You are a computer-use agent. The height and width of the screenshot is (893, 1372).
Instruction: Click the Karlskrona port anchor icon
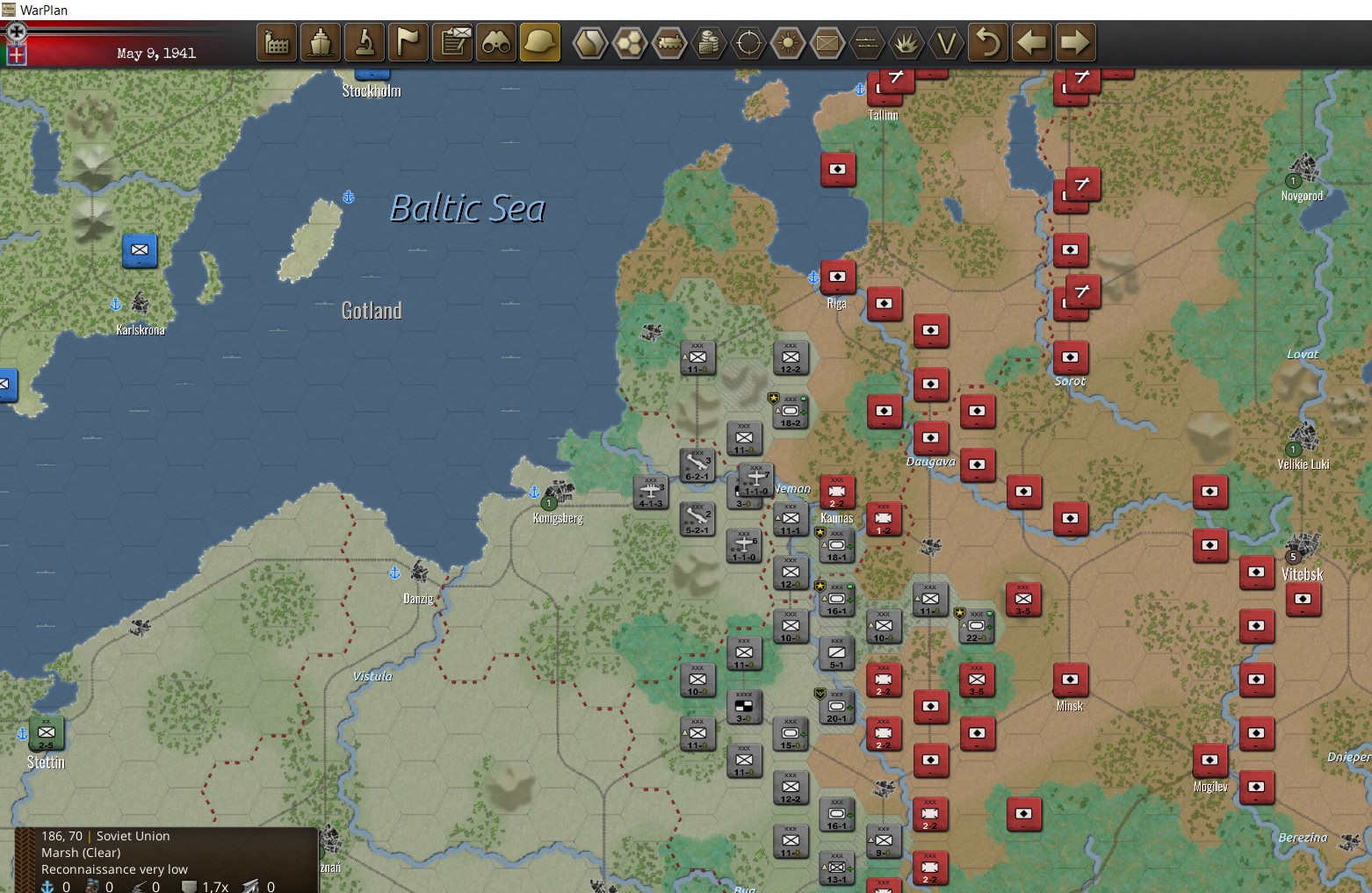pos(115,304)
